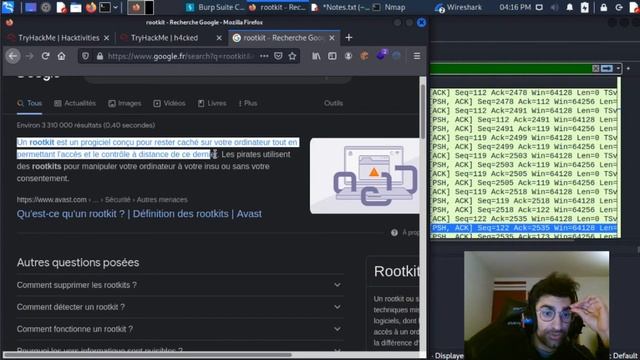Expand Comment supprimer les rootkits question
Image resolution: width=640 pixels, height=360 pixels.
pyautogui.click(x=180, y=285)
